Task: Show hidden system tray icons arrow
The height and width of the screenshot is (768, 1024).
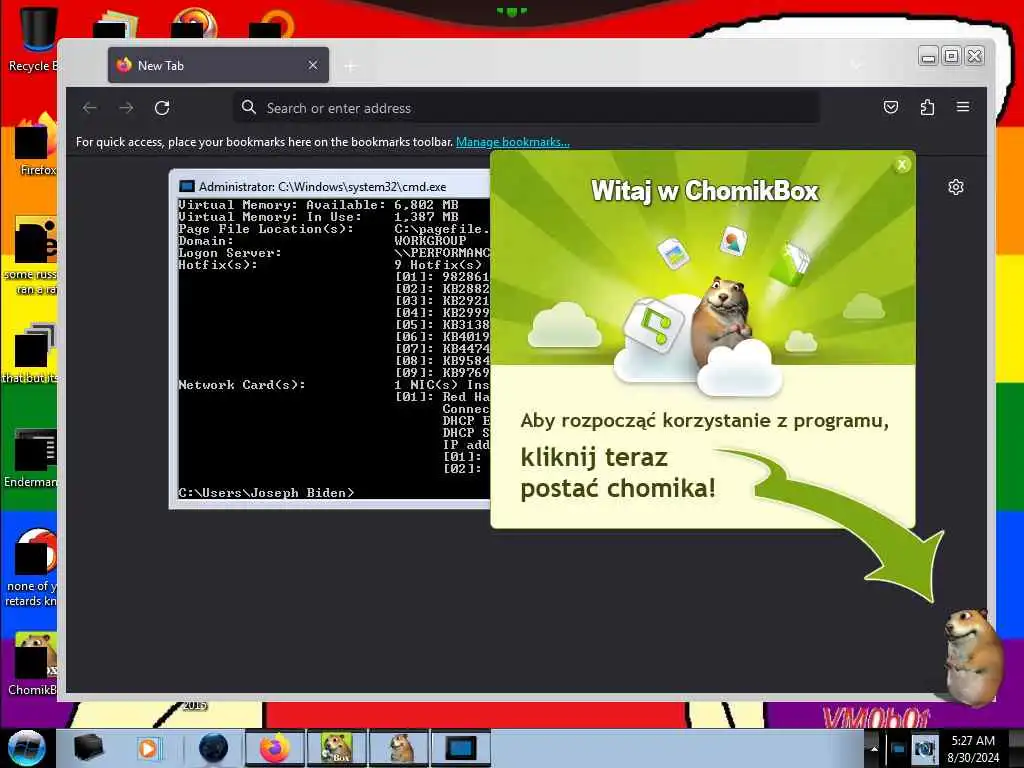Action: click(x=874, y=748)
